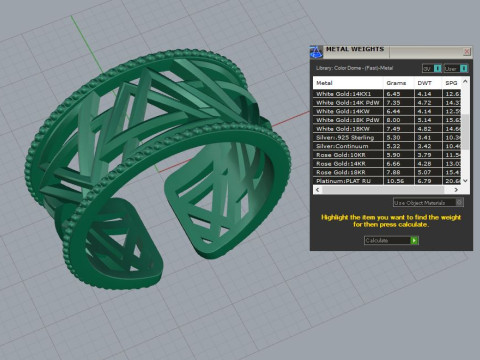
Task: Click the 7.88 grams cell
Action: (399, 172)
